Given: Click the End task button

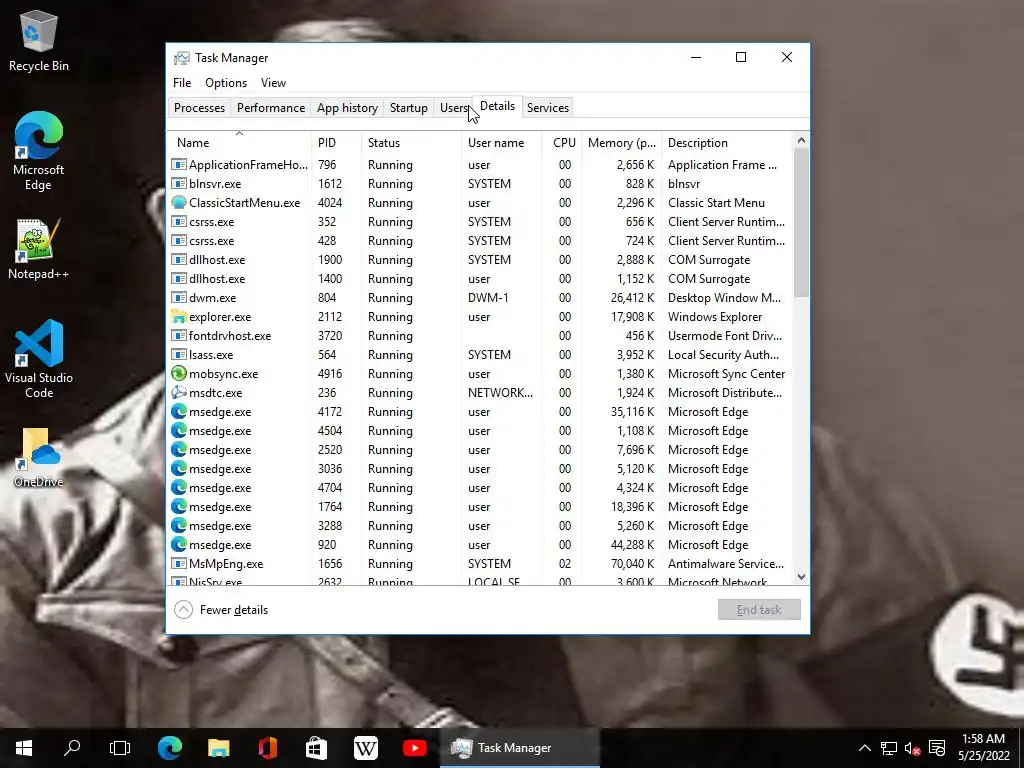Looking at the screenshot, I should (x=759, y=610).
